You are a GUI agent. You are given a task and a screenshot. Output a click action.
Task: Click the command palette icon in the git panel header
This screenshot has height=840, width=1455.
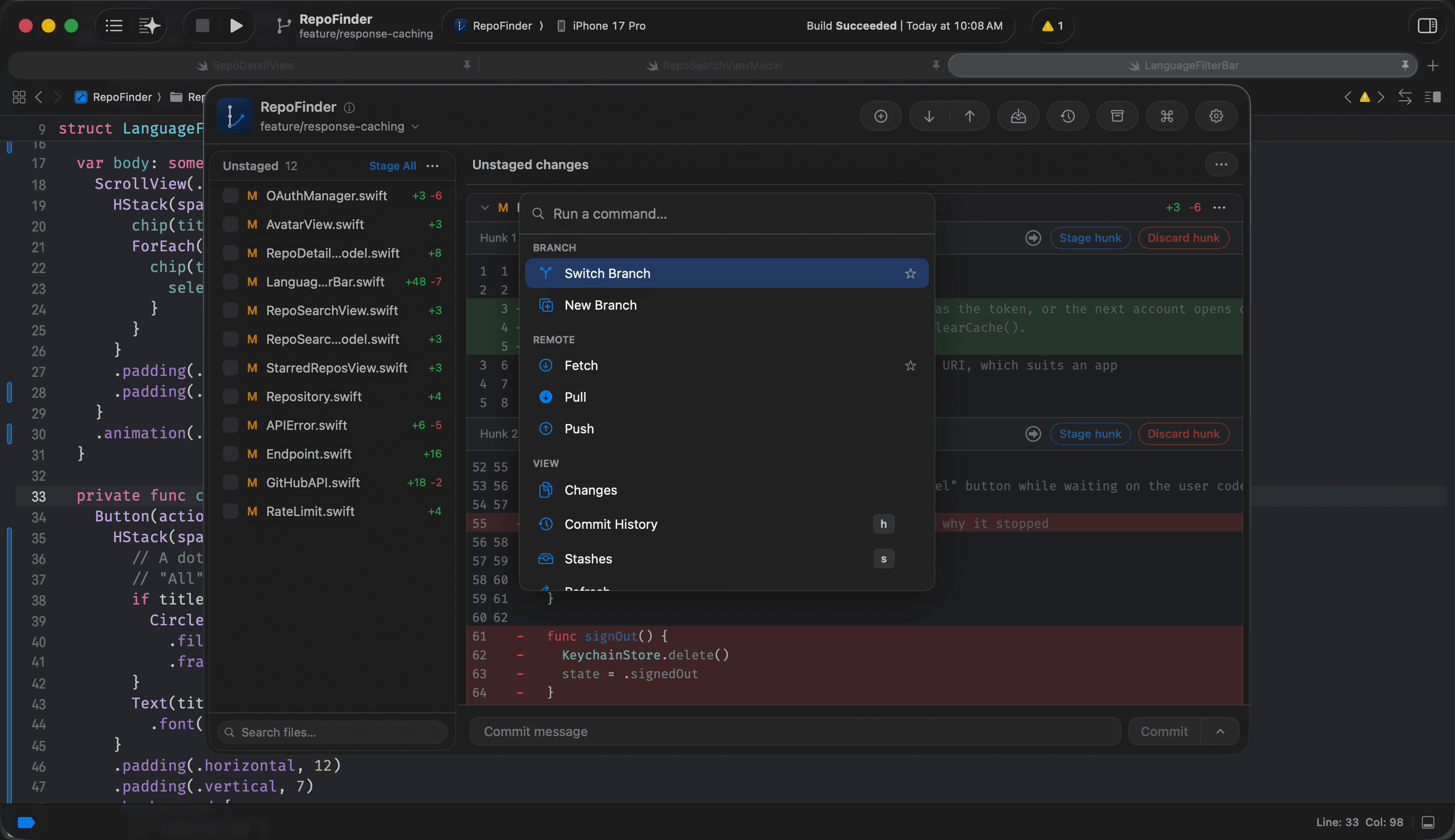pos(1166,116)
